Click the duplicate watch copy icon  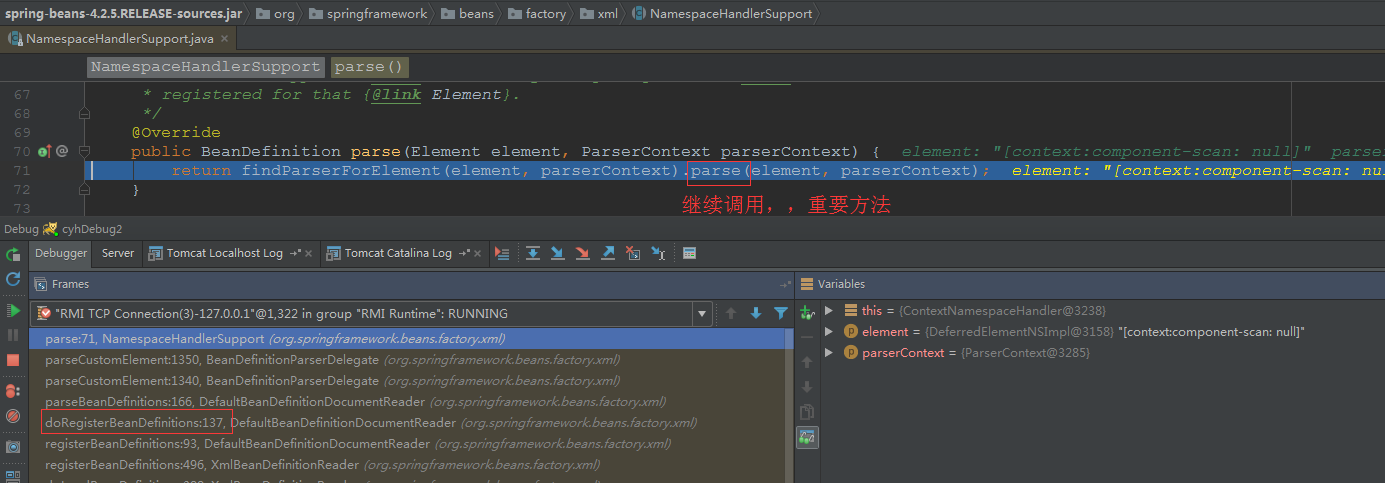[807, 412]
